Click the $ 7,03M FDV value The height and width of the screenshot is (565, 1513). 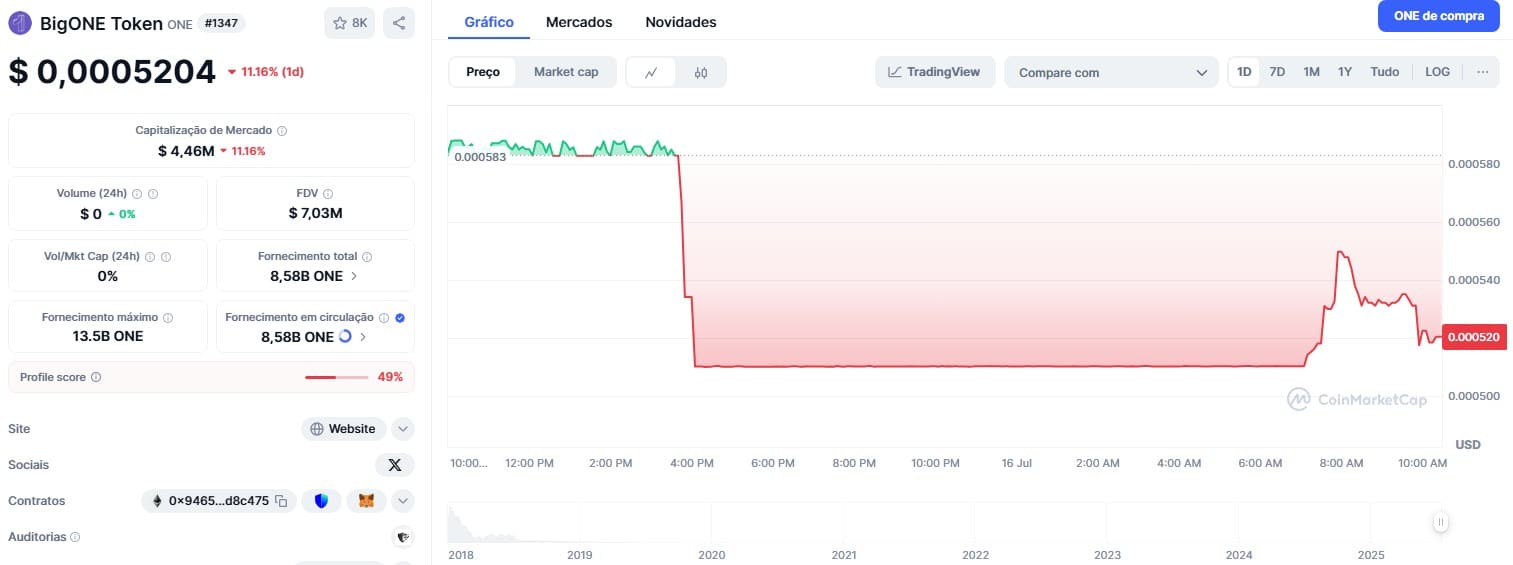click(315, 213)
